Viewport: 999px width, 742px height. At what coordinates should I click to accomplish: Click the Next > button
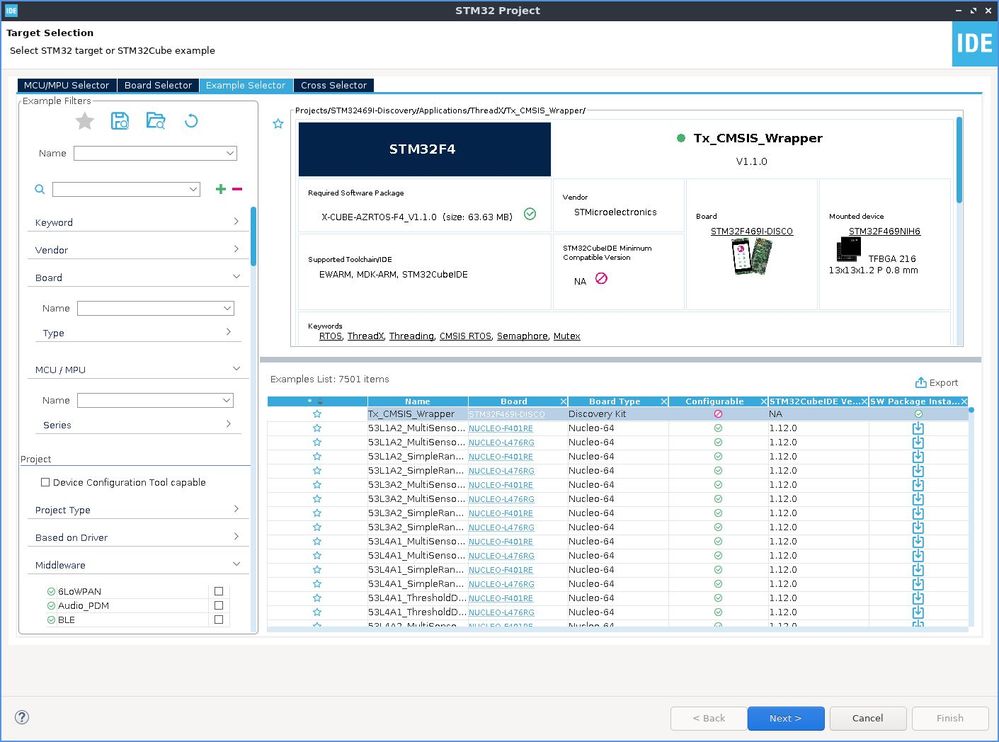786,718
